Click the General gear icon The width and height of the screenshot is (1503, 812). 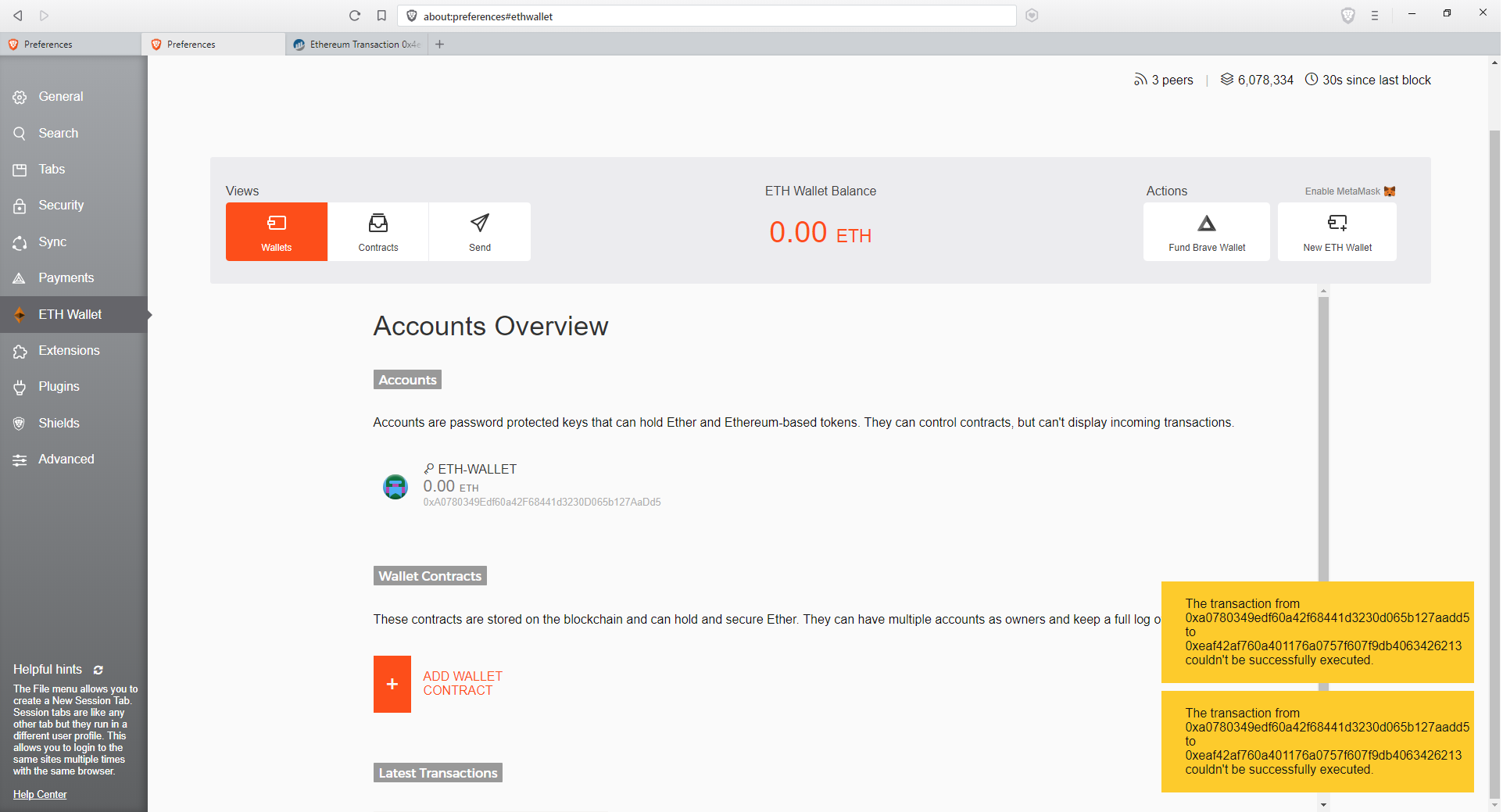coord(20,97)
